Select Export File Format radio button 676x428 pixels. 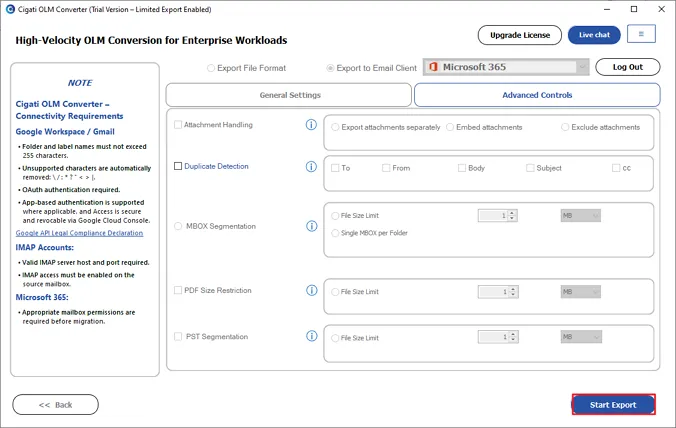click(211, 68)
